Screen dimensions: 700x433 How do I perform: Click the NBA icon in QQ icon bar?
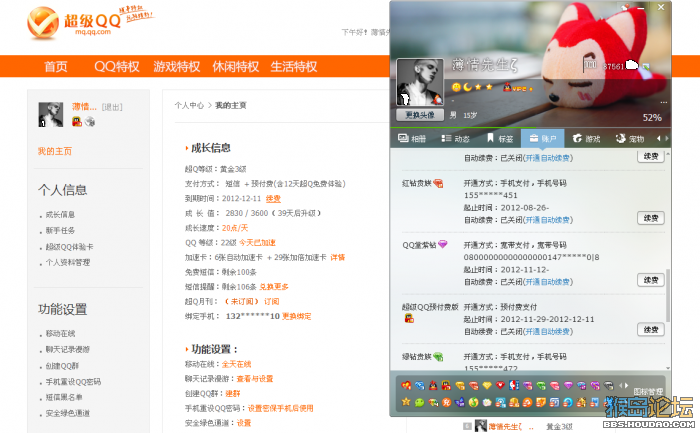(514, 385)
